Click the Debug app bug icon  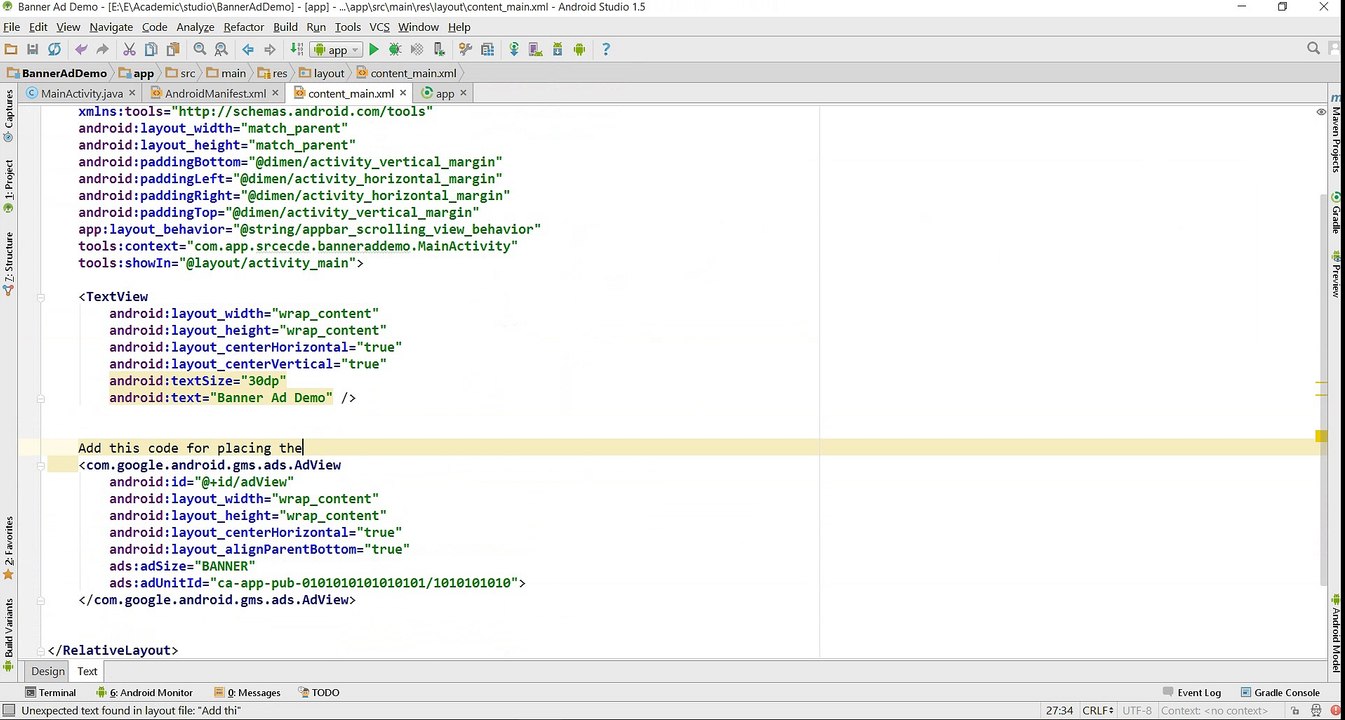click(395, 49)
